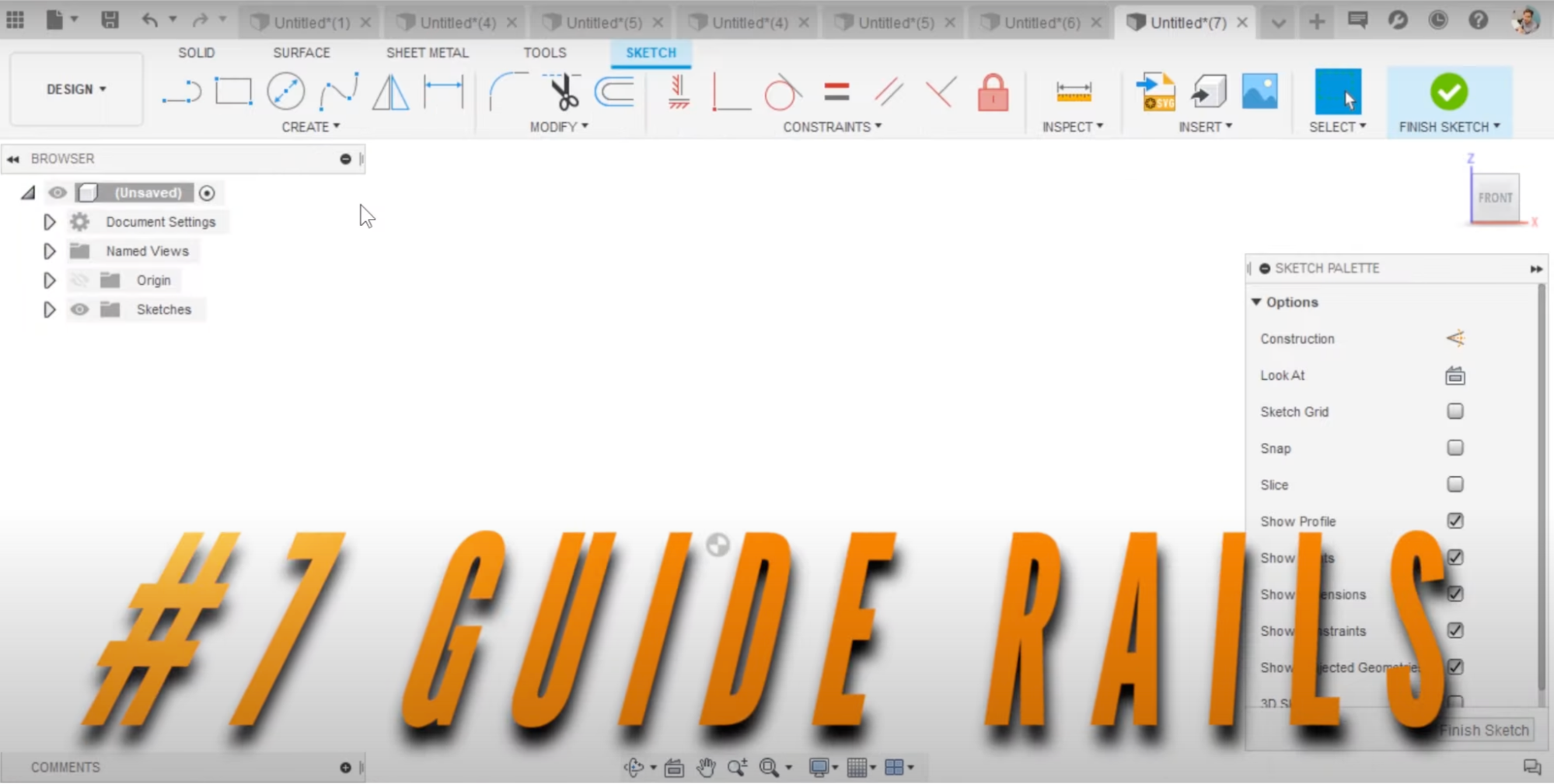Open the user profile avatar
The height and width of the screenshot is (784, 1554).
pyautogui.click(x=1525, y=20)
